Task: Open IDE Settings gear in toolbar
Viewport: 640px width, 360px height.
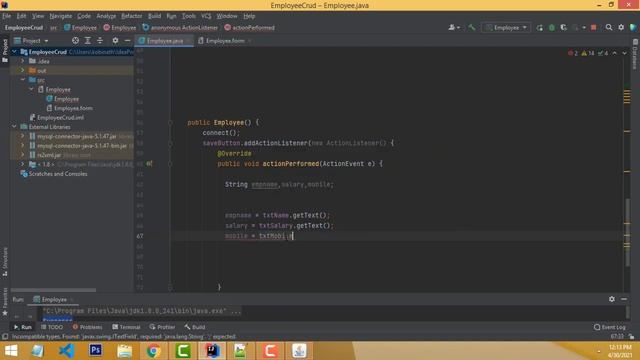Action: [x=621, y=27]
